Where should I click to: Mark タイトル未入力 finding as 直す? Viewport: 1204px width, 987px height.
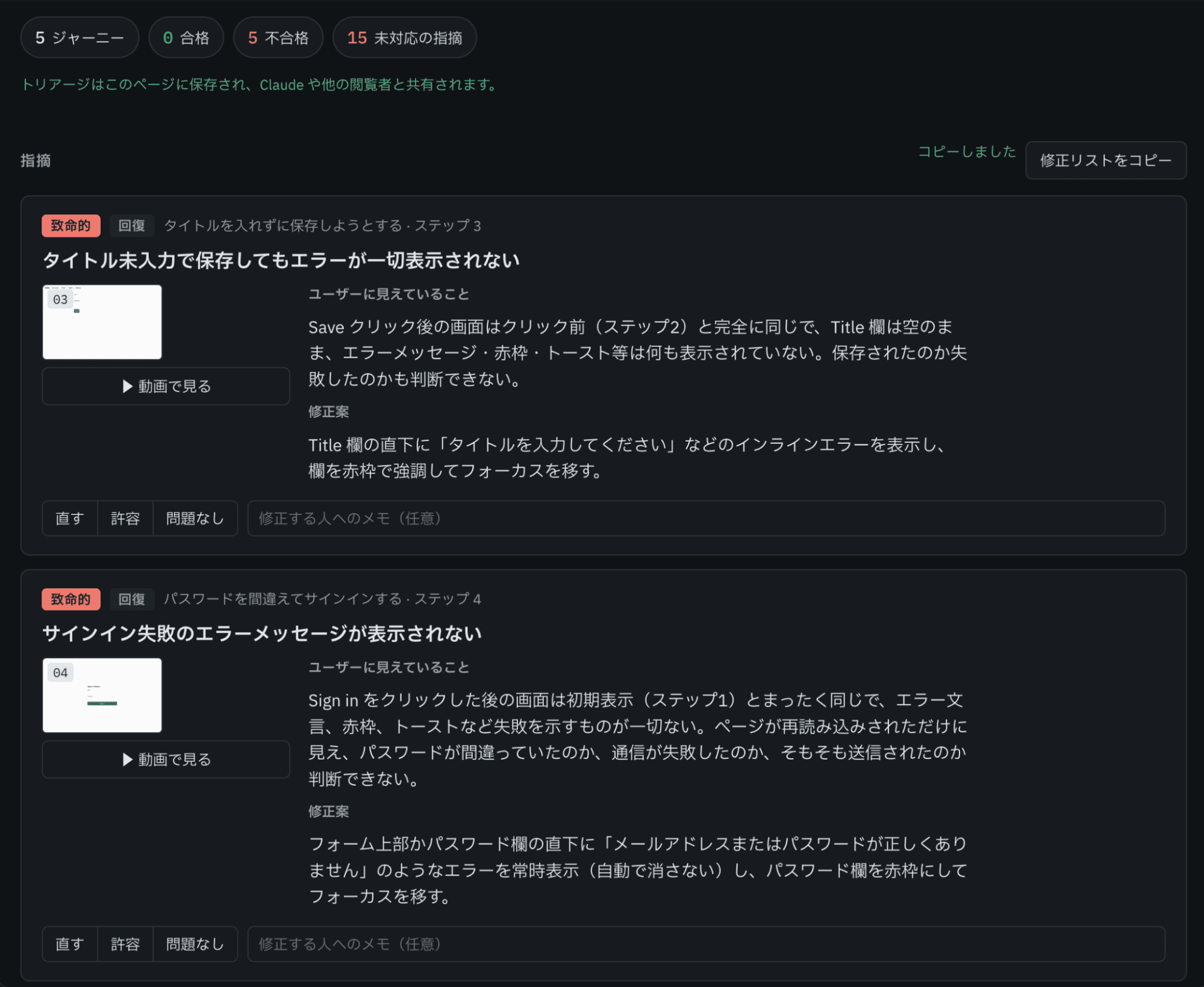(70, 518)
